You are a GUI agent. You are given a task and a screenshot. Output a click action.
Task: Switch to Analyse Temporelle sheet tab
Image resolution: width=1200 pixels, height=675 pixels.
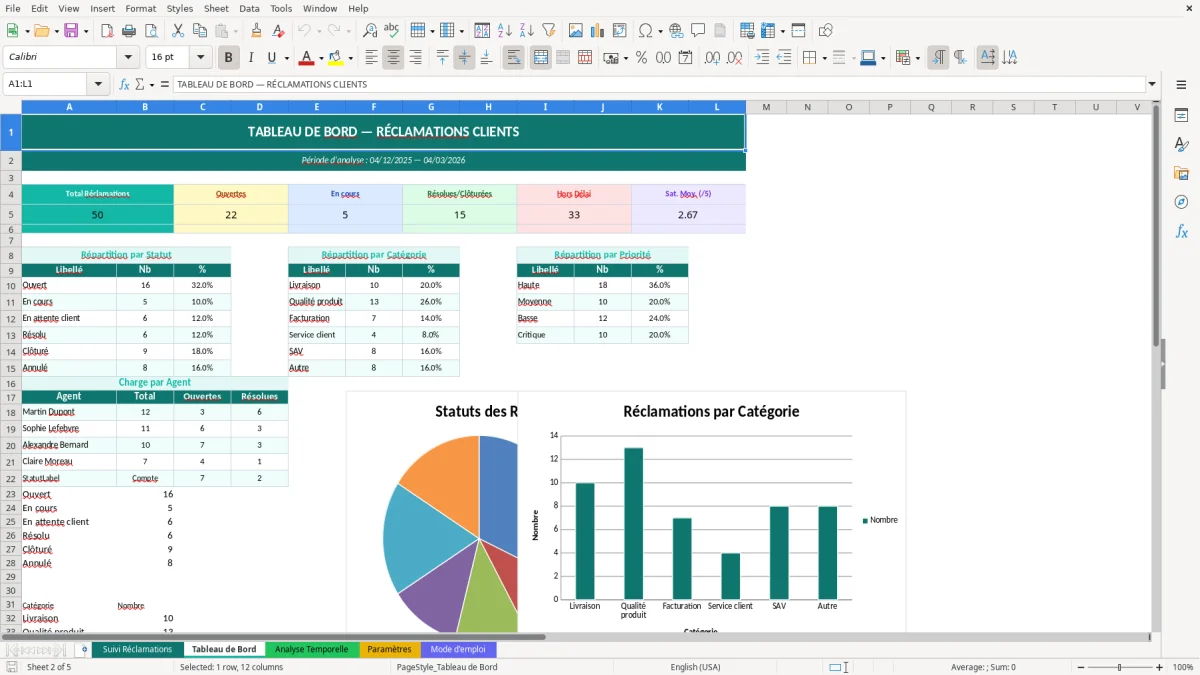312,650
